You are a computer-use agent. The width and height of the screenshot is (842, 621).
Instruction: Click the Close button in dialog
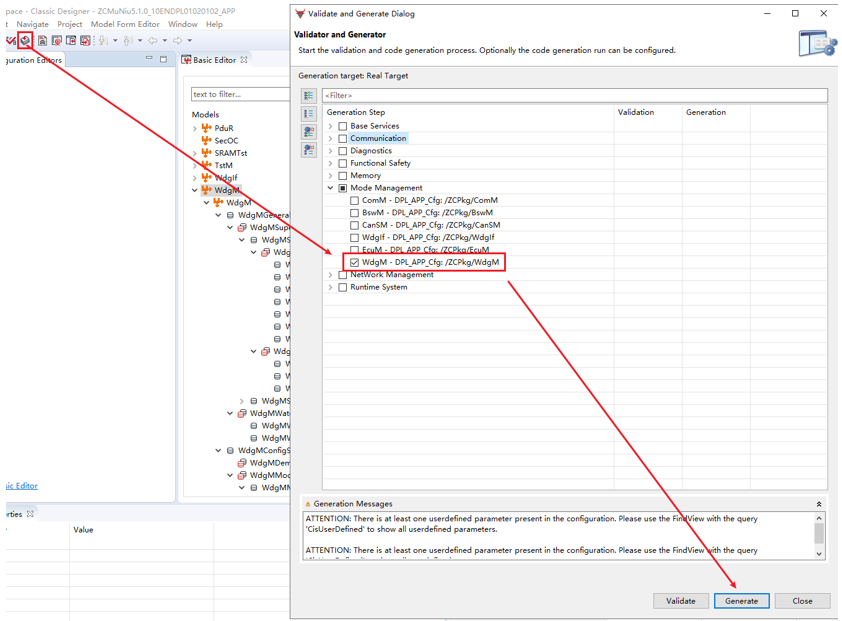tap(802, 601)
